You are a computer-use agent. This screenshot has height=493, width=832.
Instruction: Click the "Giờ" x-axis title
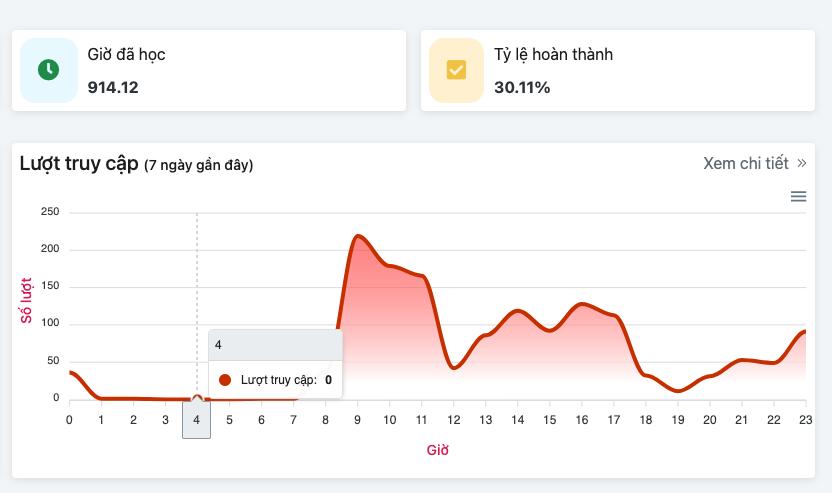437,450
